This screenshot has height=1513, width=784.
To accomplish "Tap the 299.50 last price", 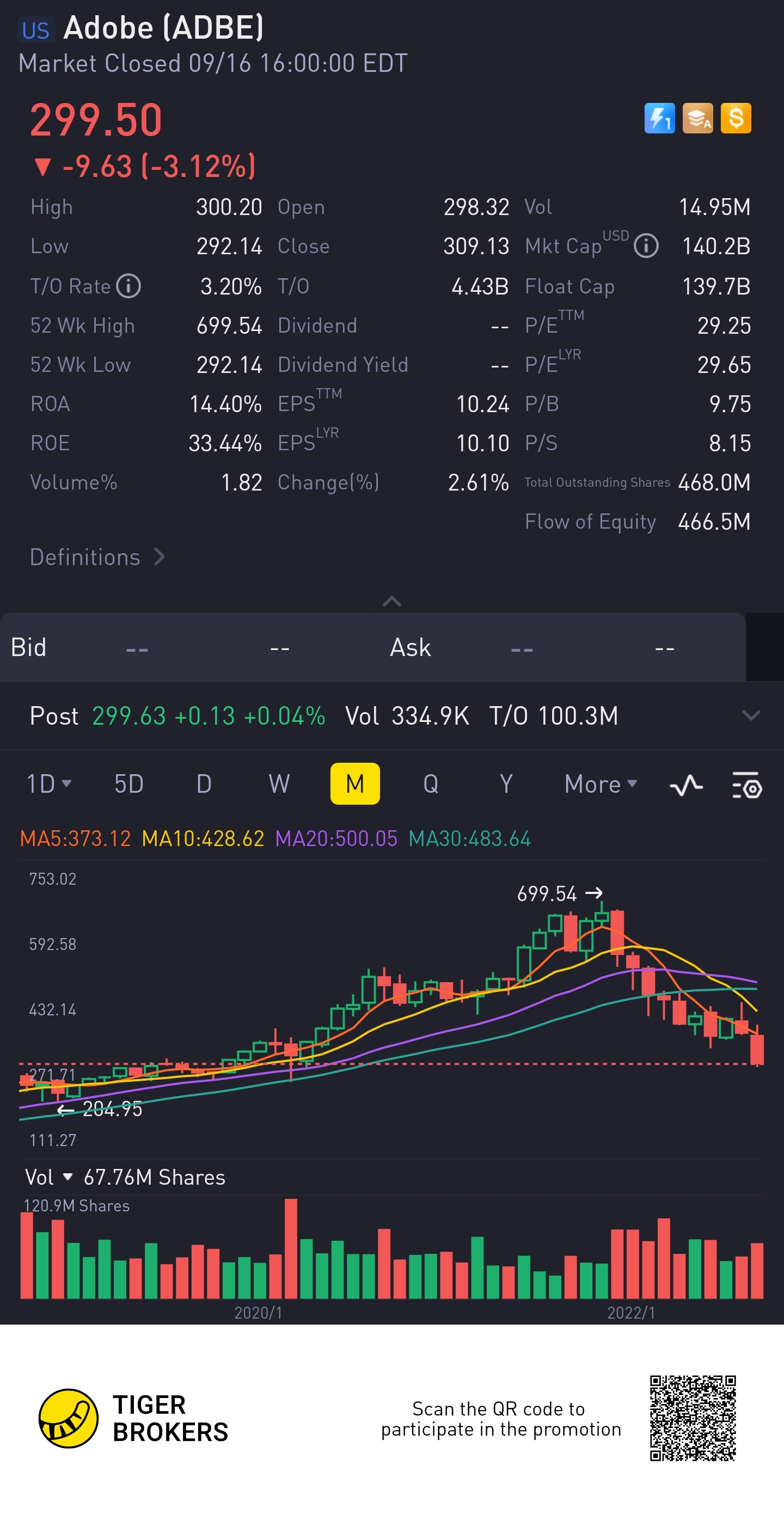I will 96,120.
